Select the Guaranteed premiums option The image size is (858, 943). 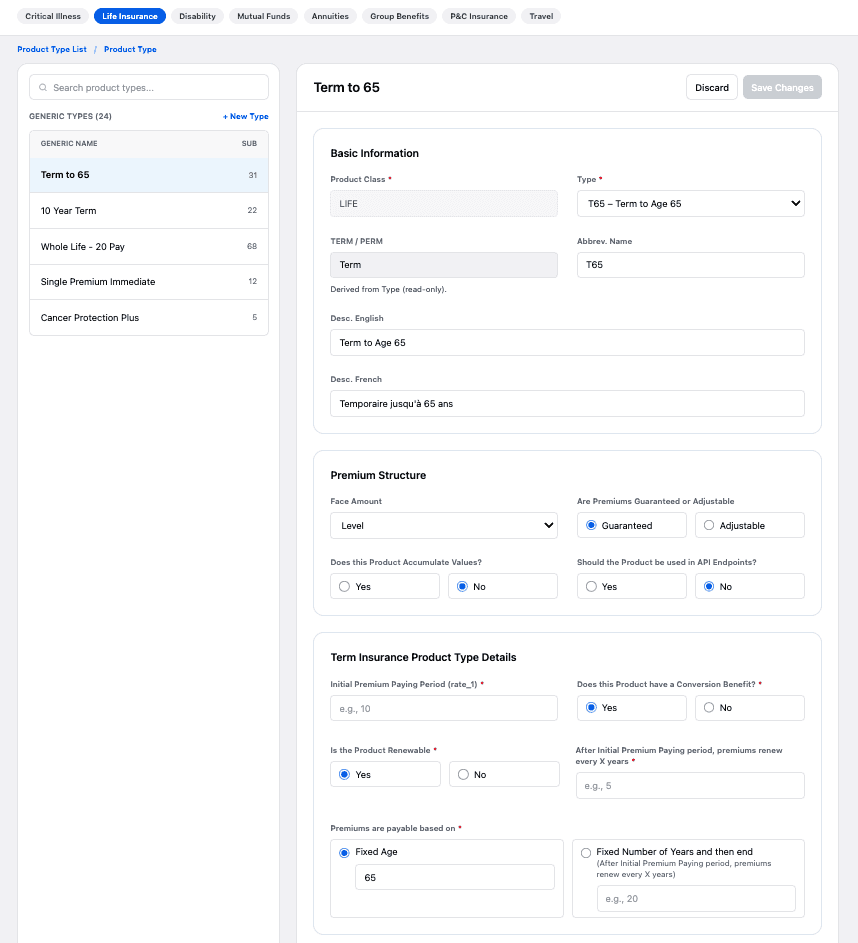click(592, 525)
